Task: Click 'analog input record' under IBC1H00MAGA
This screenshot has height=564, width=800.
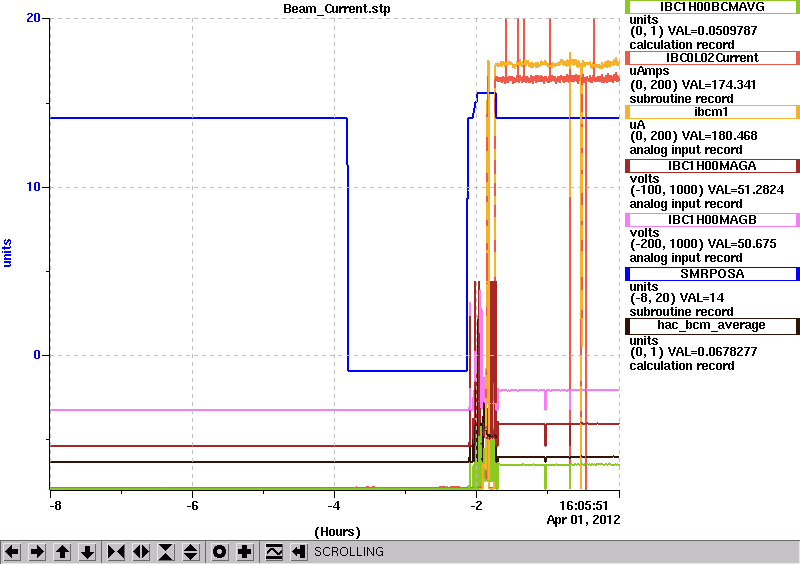Action: coord(686,204)
